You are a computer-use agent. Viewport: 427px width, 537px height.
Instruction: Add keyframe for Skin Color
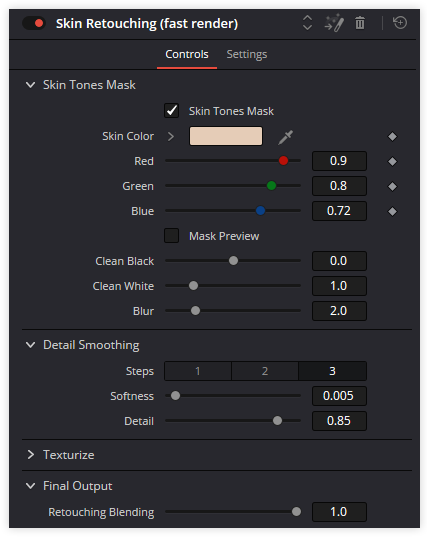(x=392, y=136)
